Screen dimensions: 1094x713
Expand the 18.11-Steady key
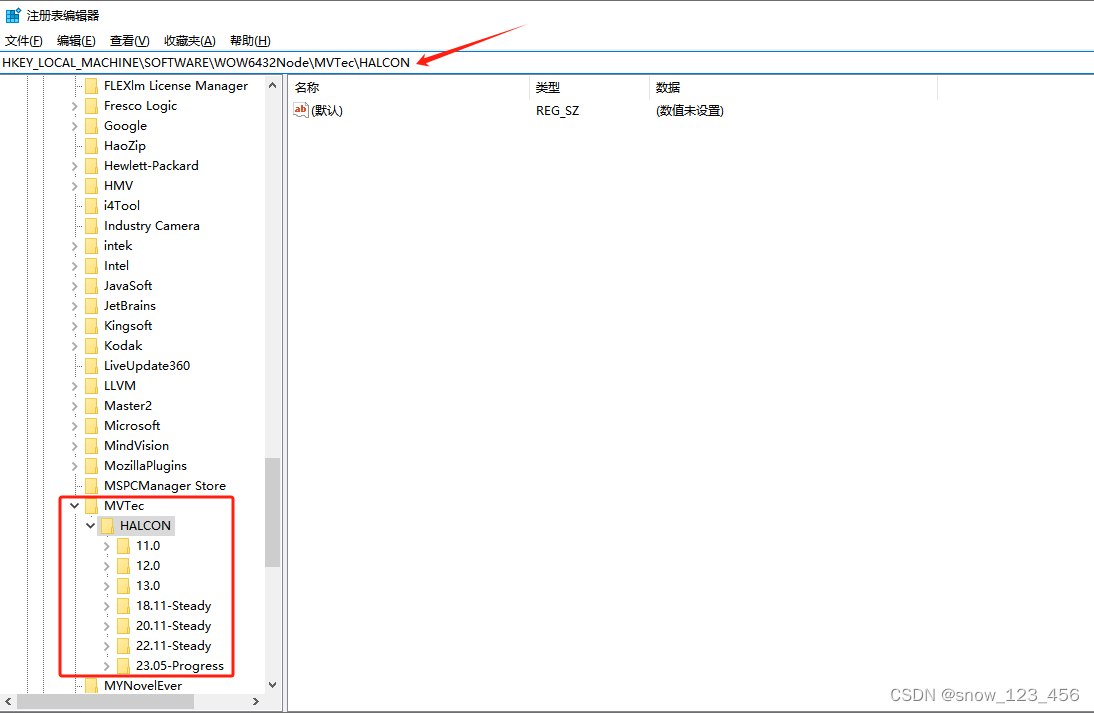pos(107,605)
